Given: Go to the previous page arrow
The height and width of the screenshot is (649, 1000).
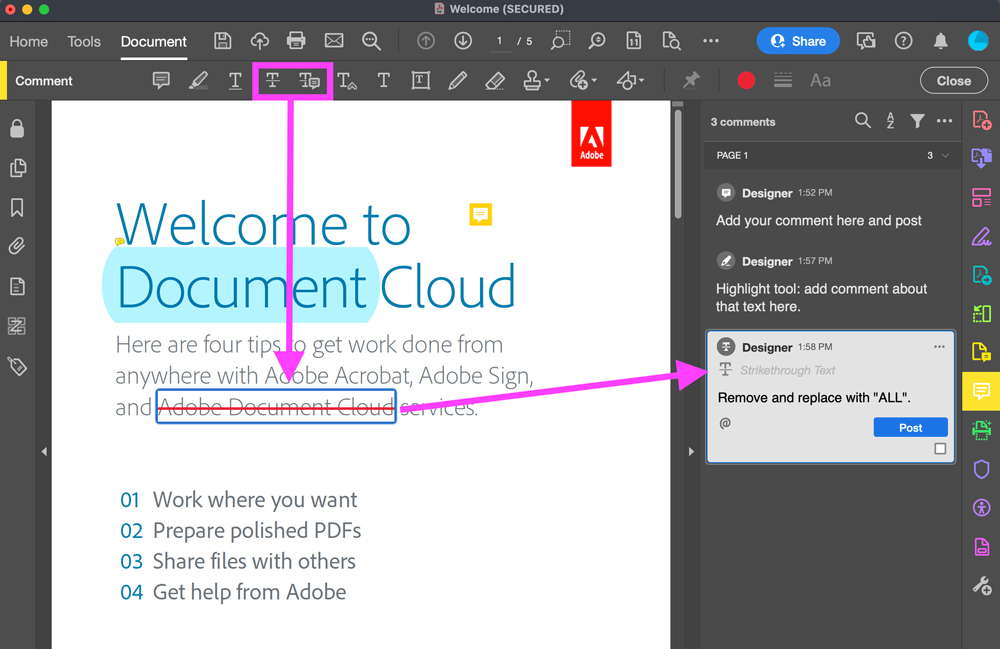Looking at the screenshot, I should click(x=425, y=41).
